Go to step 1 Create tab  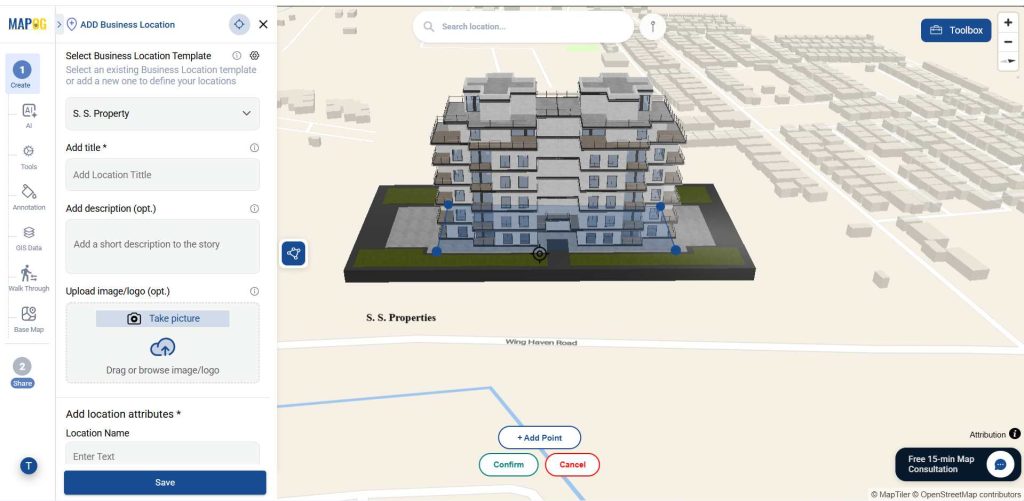[22, 74]
